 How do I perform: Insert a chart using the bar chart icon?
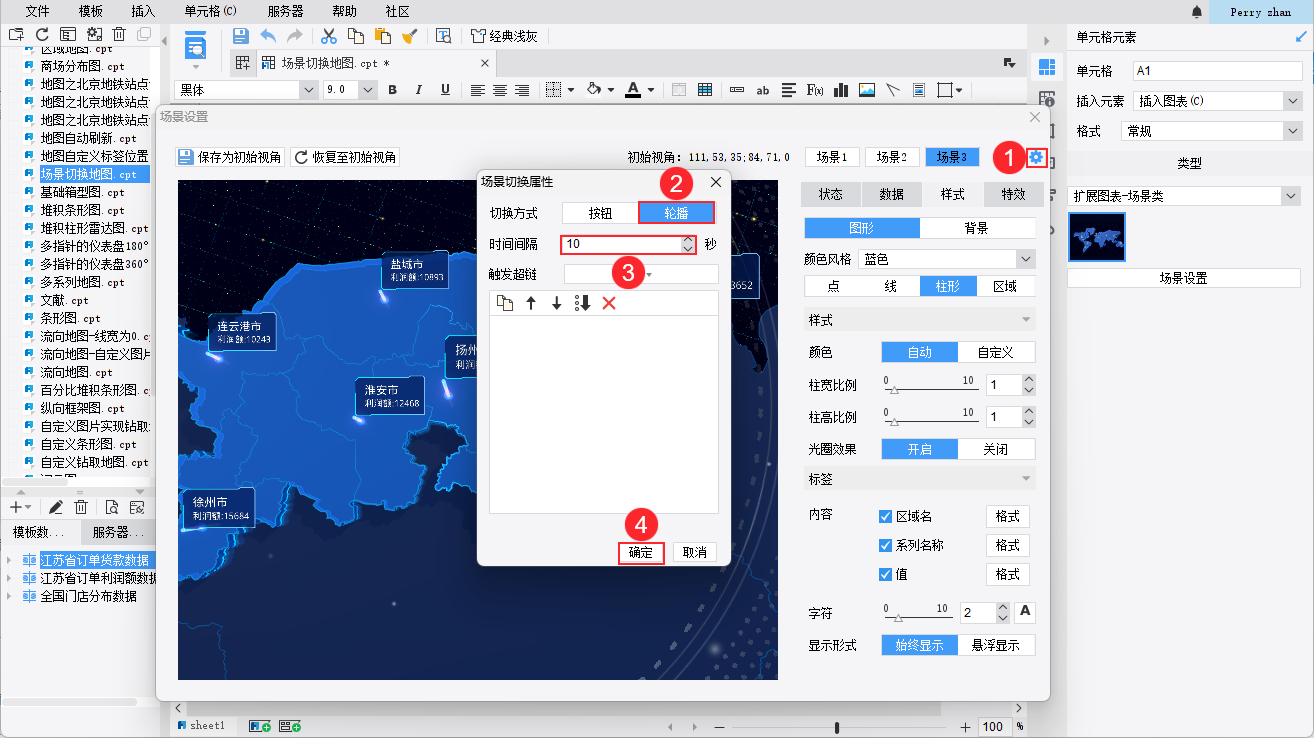point(841,90)
